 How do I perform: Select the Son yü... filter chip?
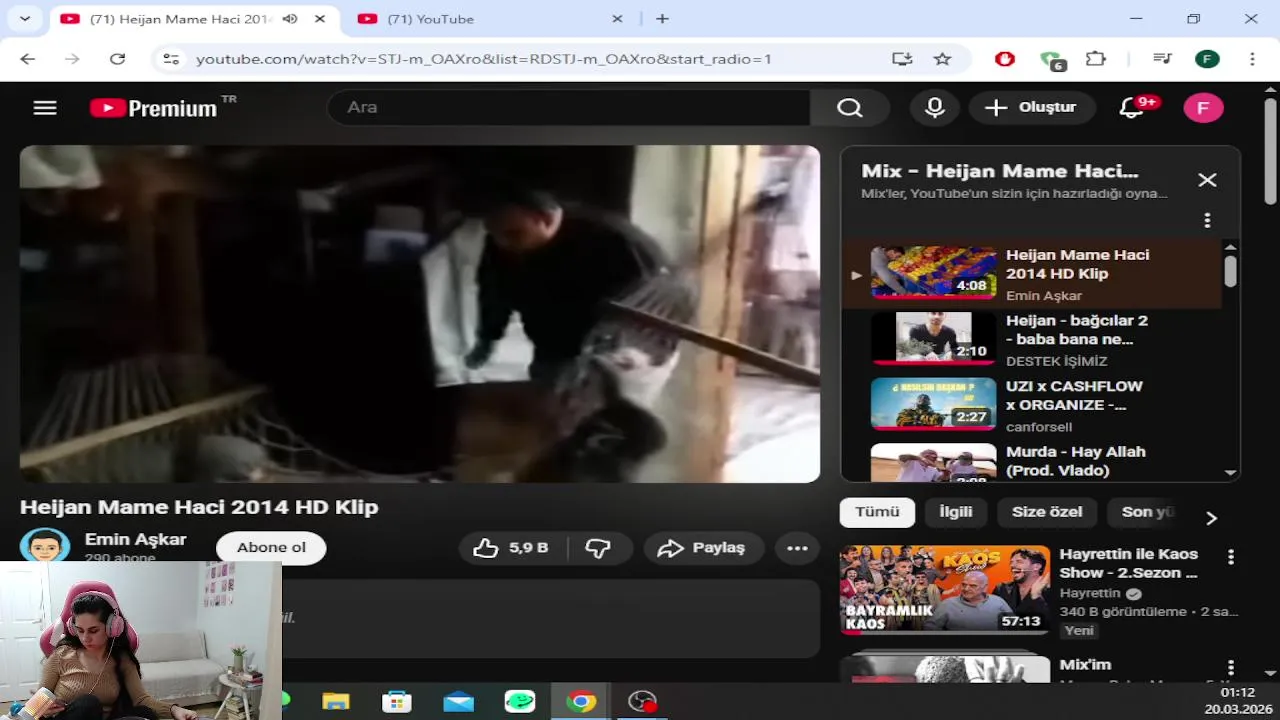(1147, 512)
